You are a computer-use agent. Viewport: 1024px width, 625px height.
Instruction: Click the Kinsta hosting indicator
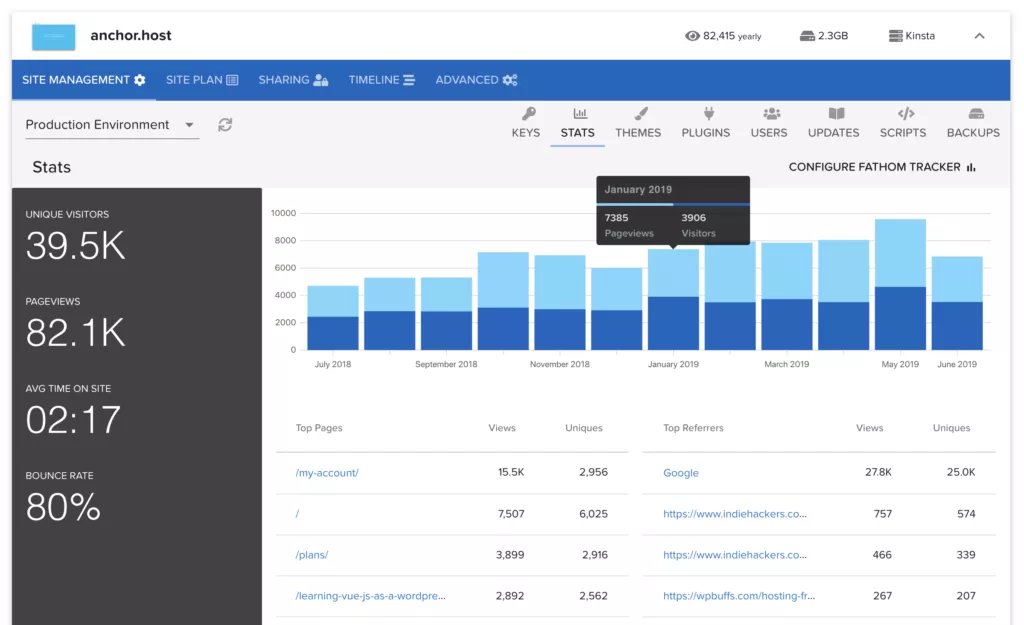[x=911, y=35]
